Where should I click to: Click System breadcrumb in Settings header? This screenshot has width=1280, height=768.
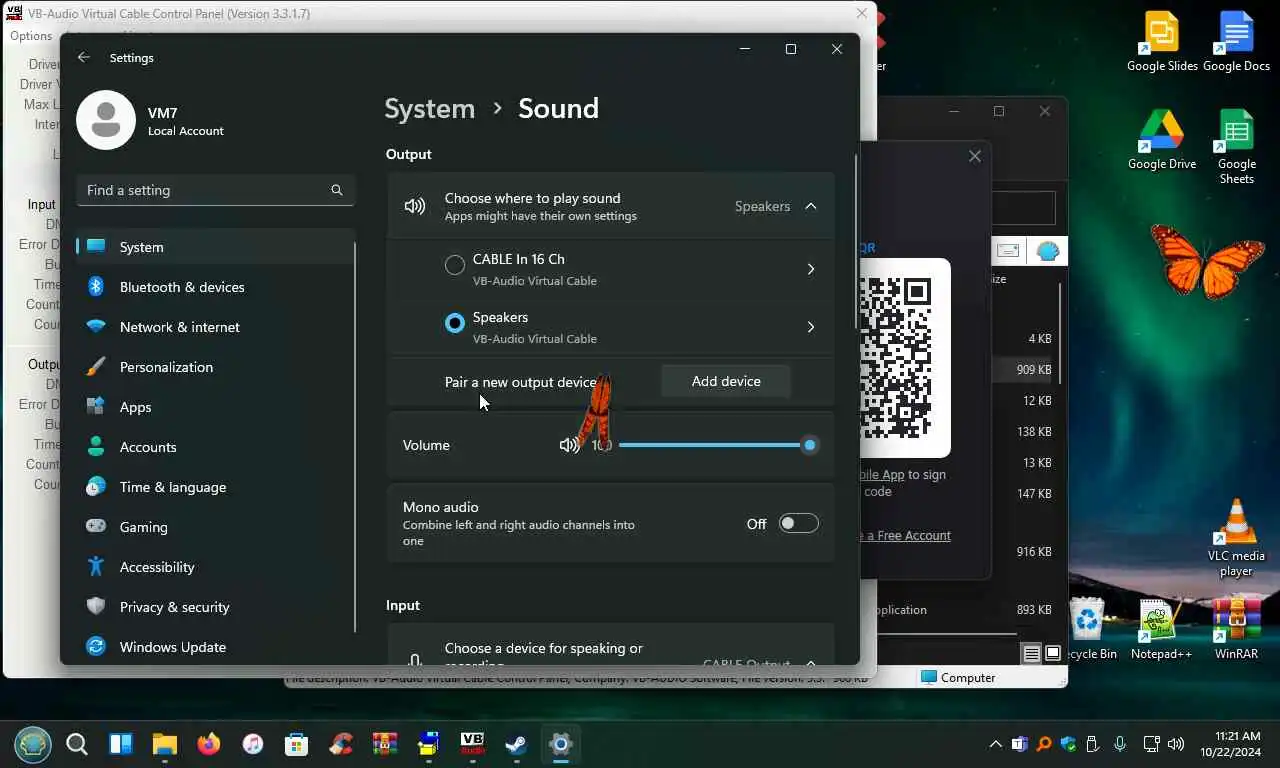tap(430, 108)
